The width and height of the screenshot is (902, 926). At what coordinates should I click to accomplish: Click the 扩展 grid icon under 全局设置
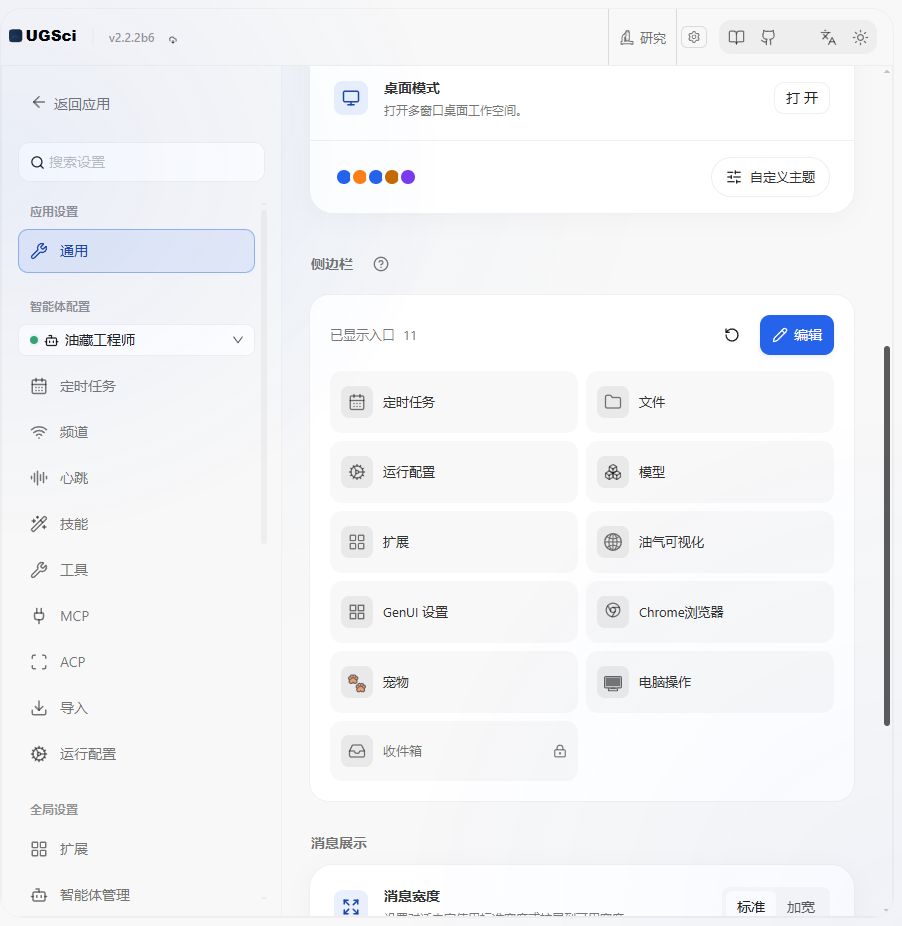[39, 849]
